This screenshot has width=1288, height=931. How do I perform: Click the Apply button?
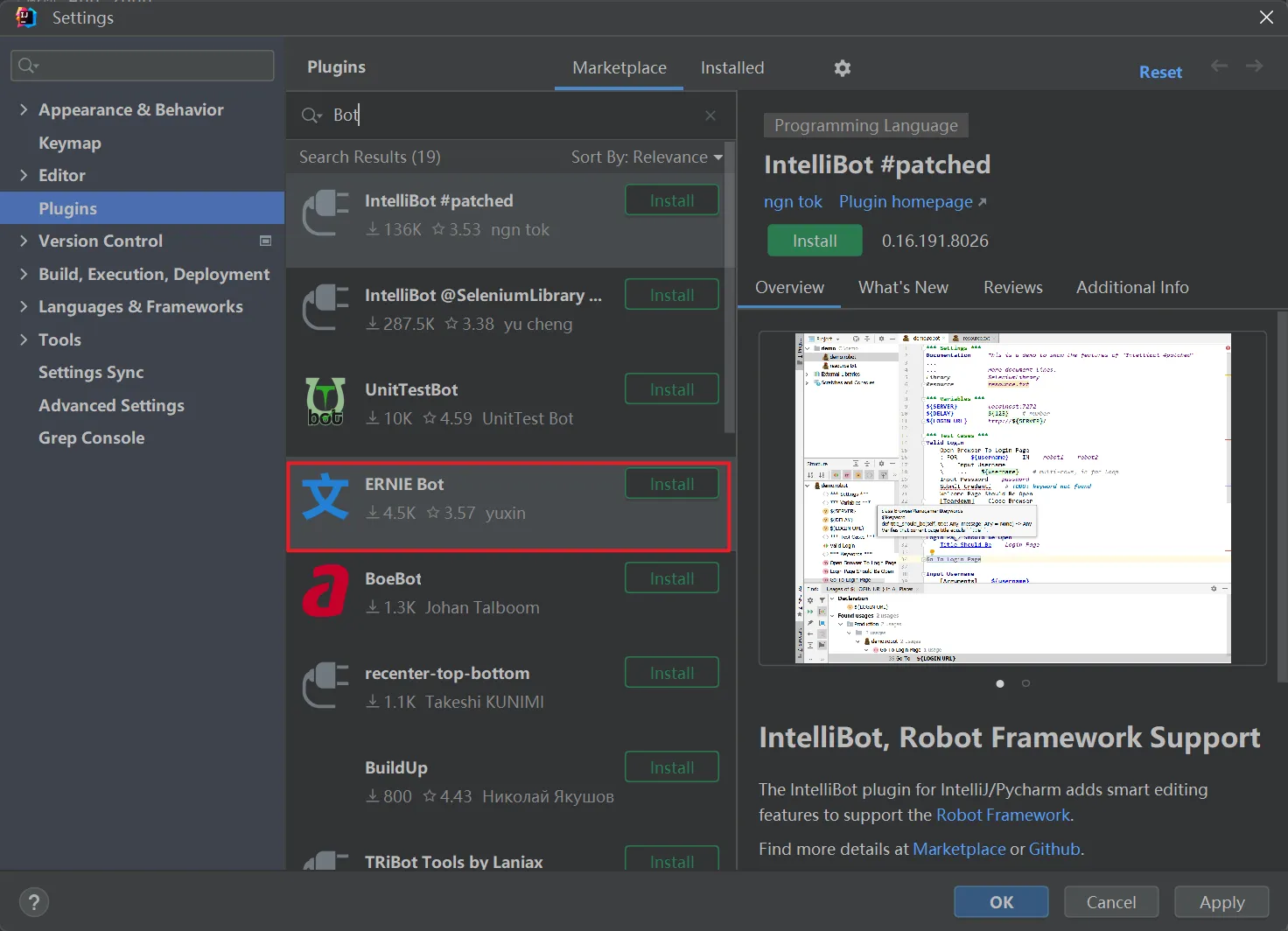[x=1221, y=902]
